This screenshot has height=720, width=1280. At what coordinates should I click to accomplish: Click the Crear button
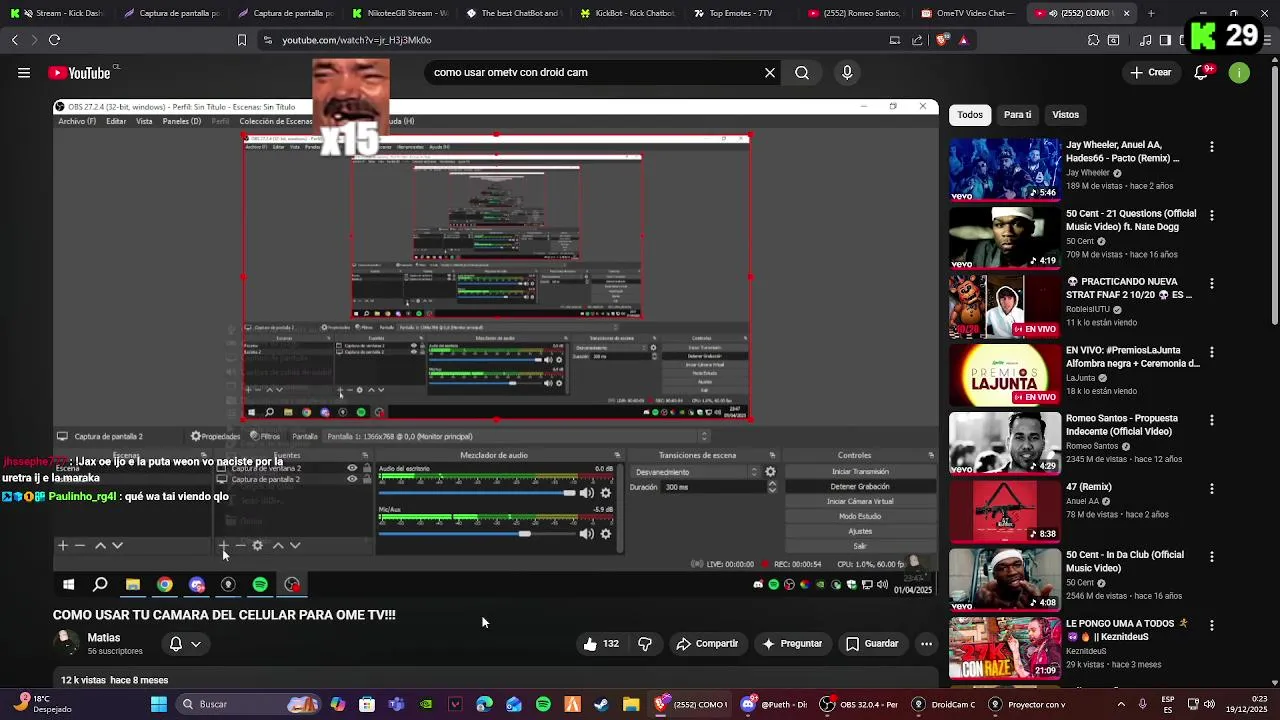[1151, 73]
